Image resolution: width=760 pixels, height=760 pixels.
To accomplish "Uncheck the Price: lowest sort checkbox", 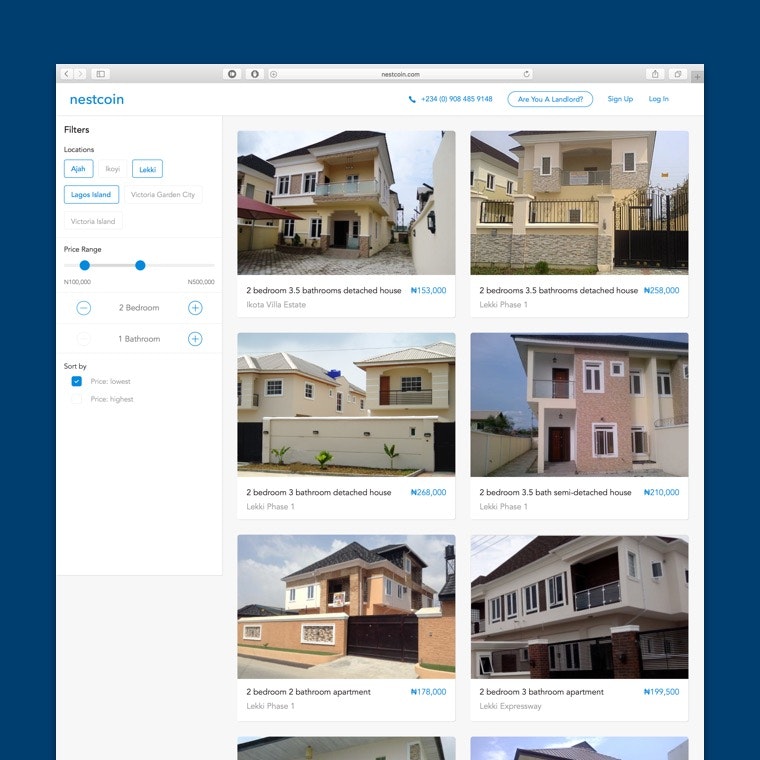I will coord(77,381).
